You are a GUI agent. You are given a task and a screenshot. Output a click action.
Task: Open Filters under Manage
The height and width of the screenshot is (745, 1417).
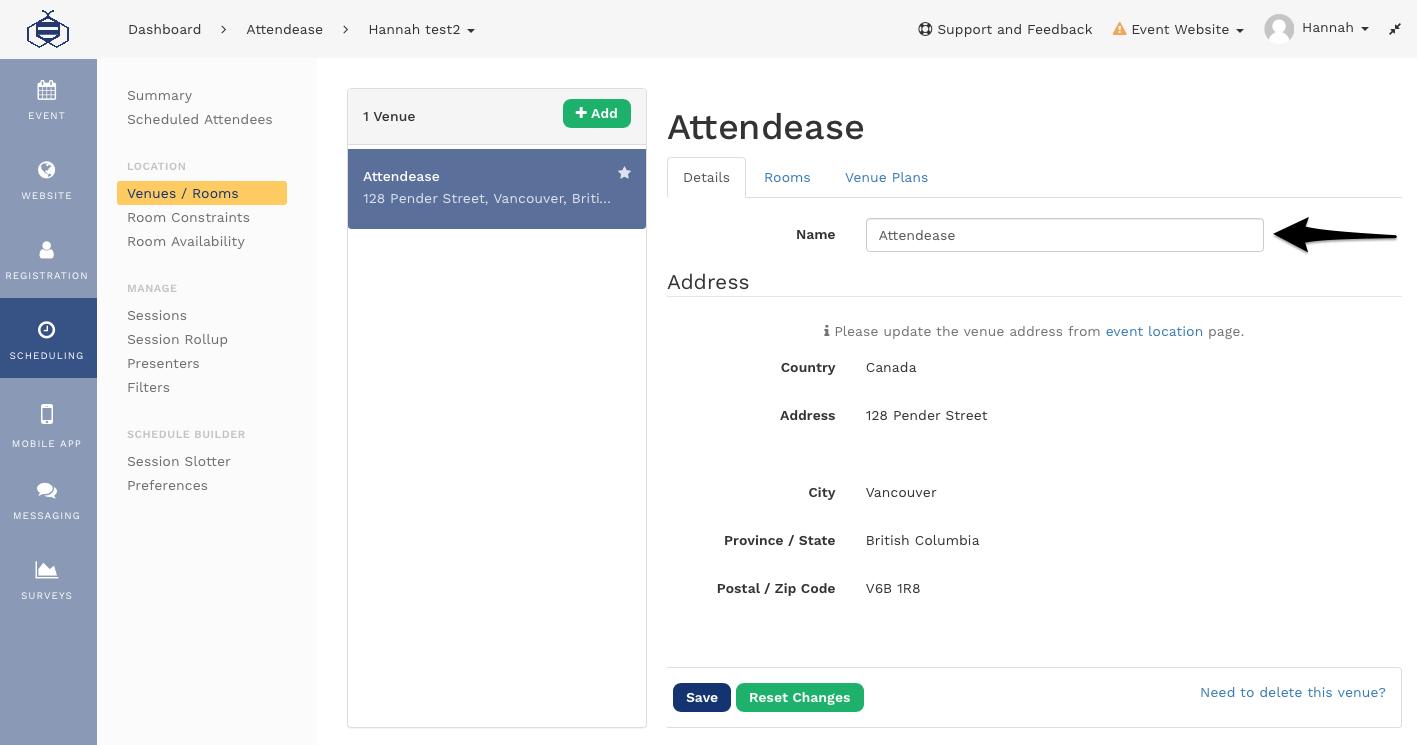(x=149, y=387)
